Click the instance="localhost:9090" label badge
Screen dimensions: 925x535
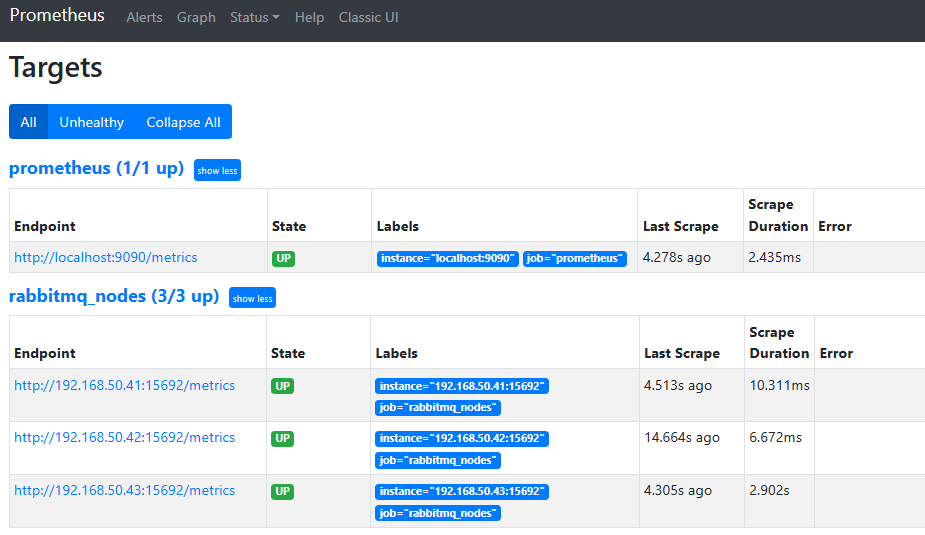pyautogui.click(x=448, y=258)
